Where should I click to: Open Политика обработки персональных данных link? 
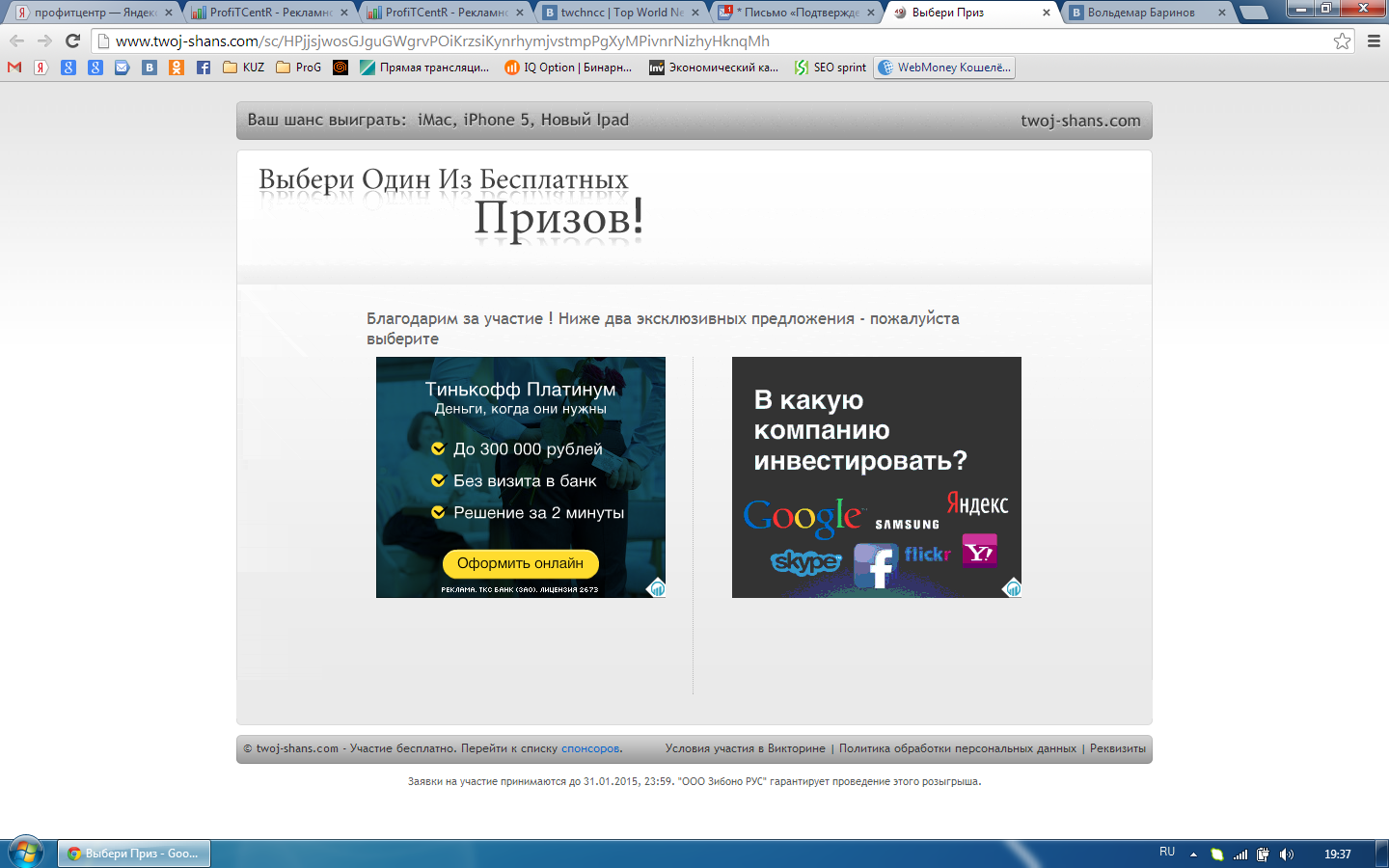[x=958, y=748]
